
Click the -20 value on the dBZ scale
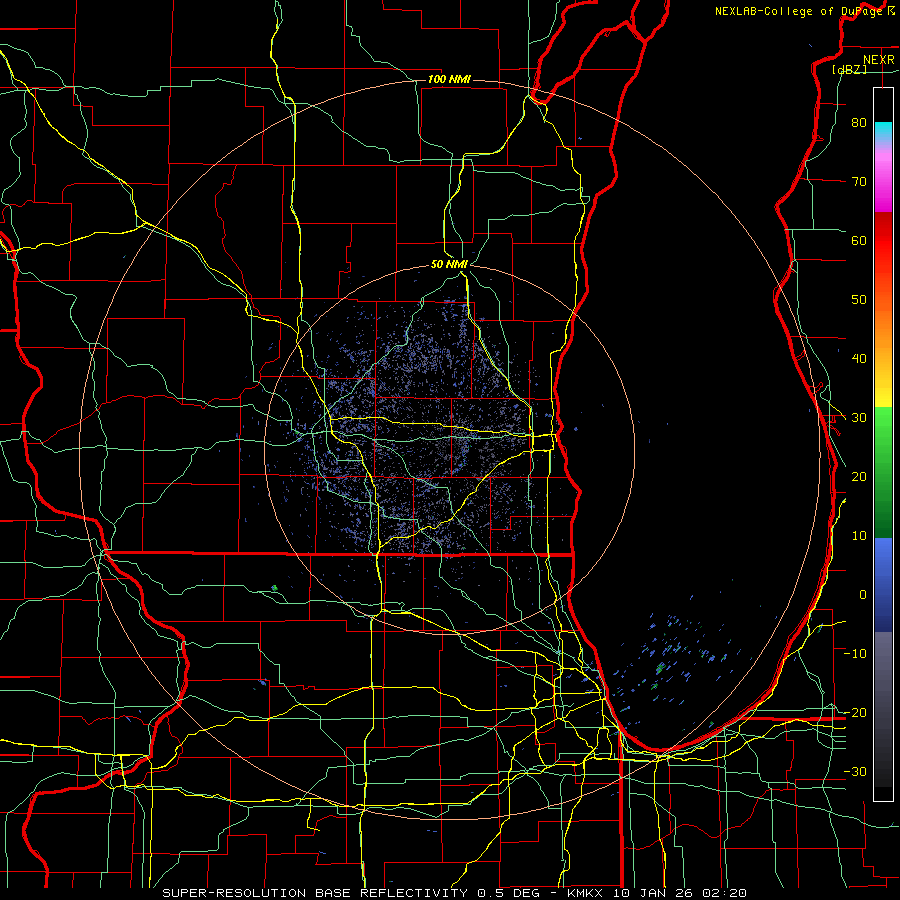pos(855,713)
